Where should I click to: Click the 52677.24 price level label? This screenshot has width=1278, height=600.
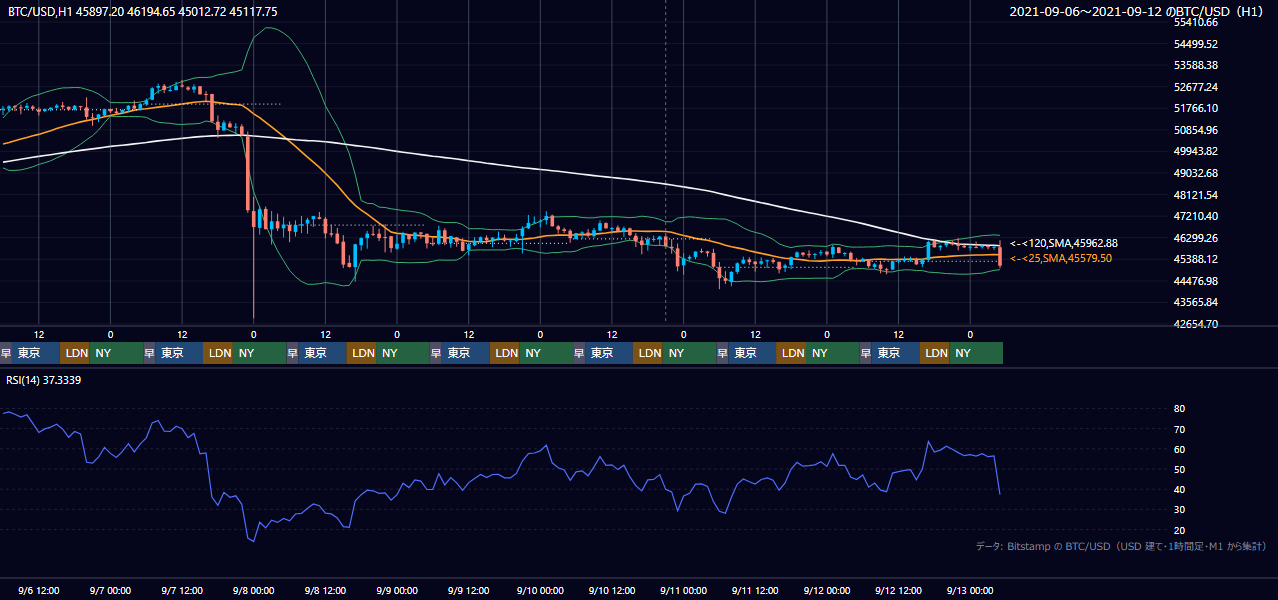(x=1196, y=87)
